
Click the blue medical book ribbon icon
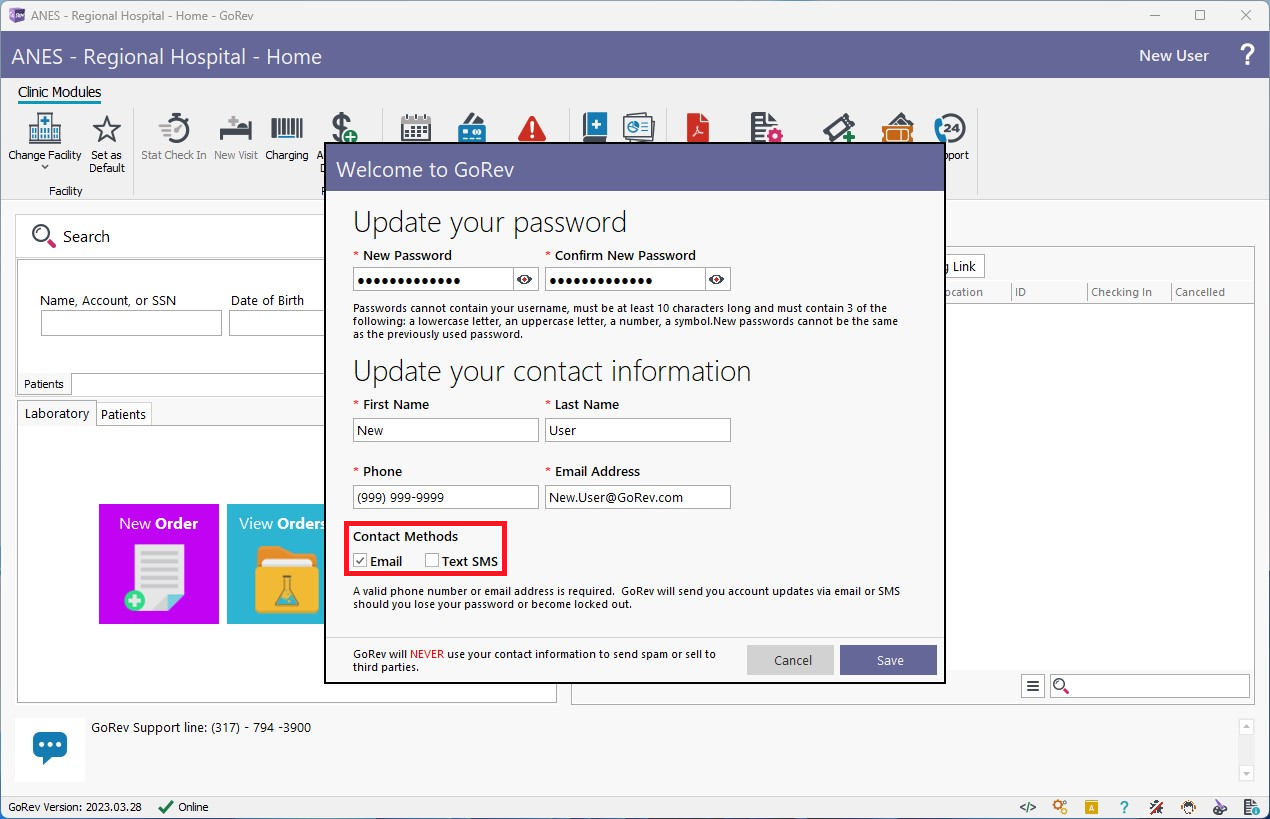[x=595, y=128]
